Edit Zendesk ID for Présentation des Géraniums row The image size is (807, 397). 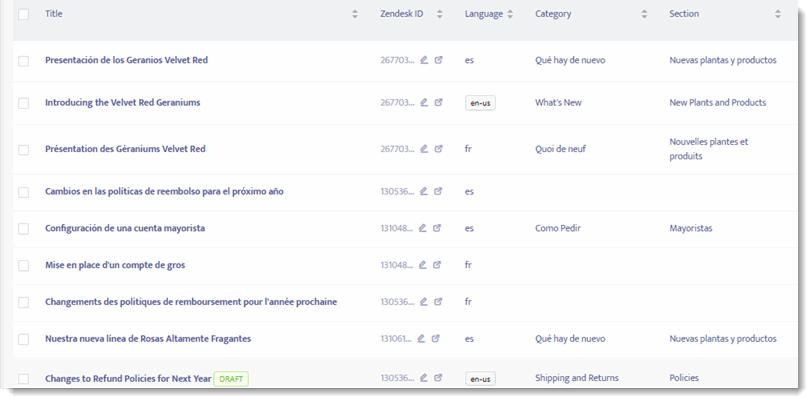[x=424, y=149]
